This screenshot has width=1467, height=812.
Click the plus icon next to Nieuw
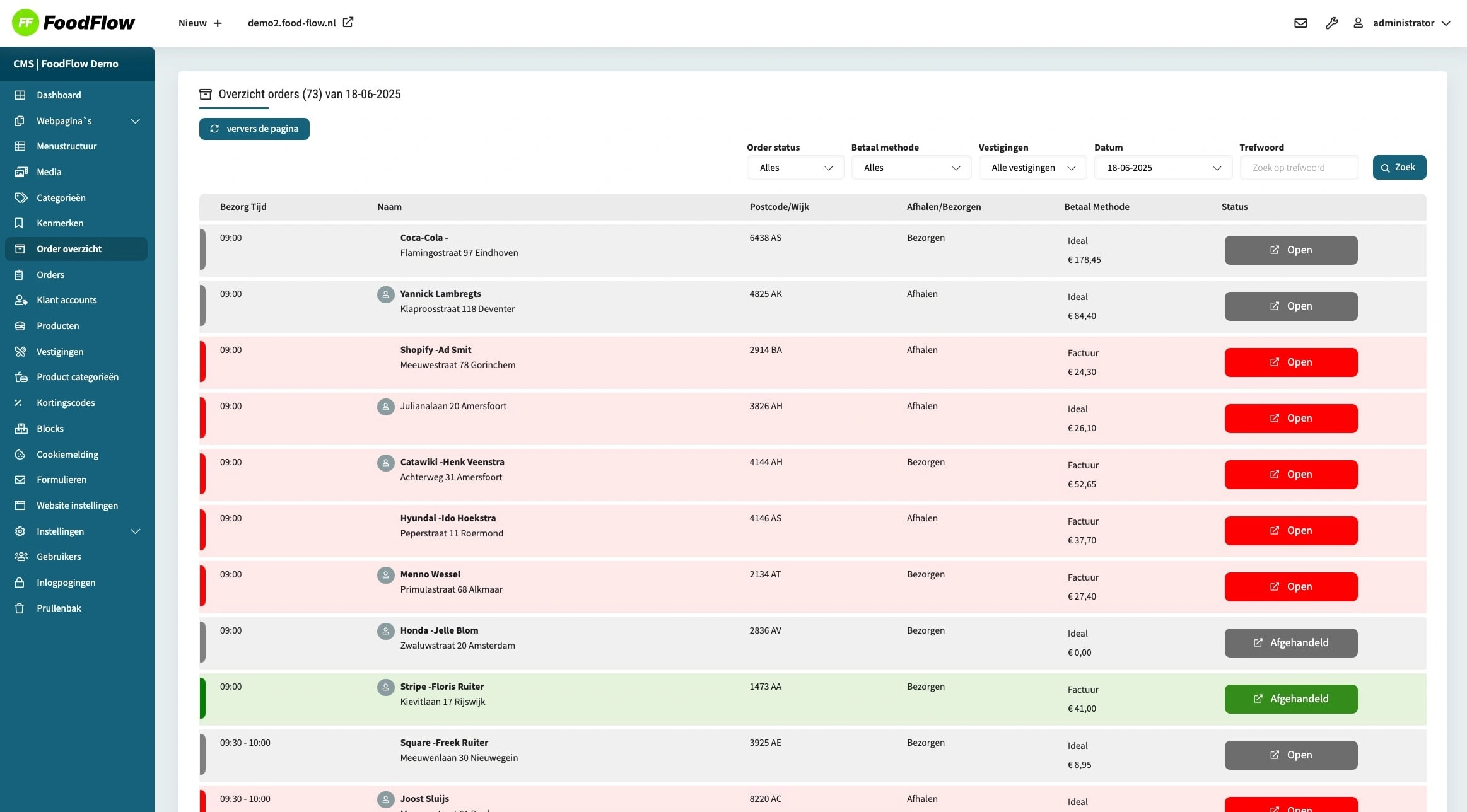(x=218, y=23)
